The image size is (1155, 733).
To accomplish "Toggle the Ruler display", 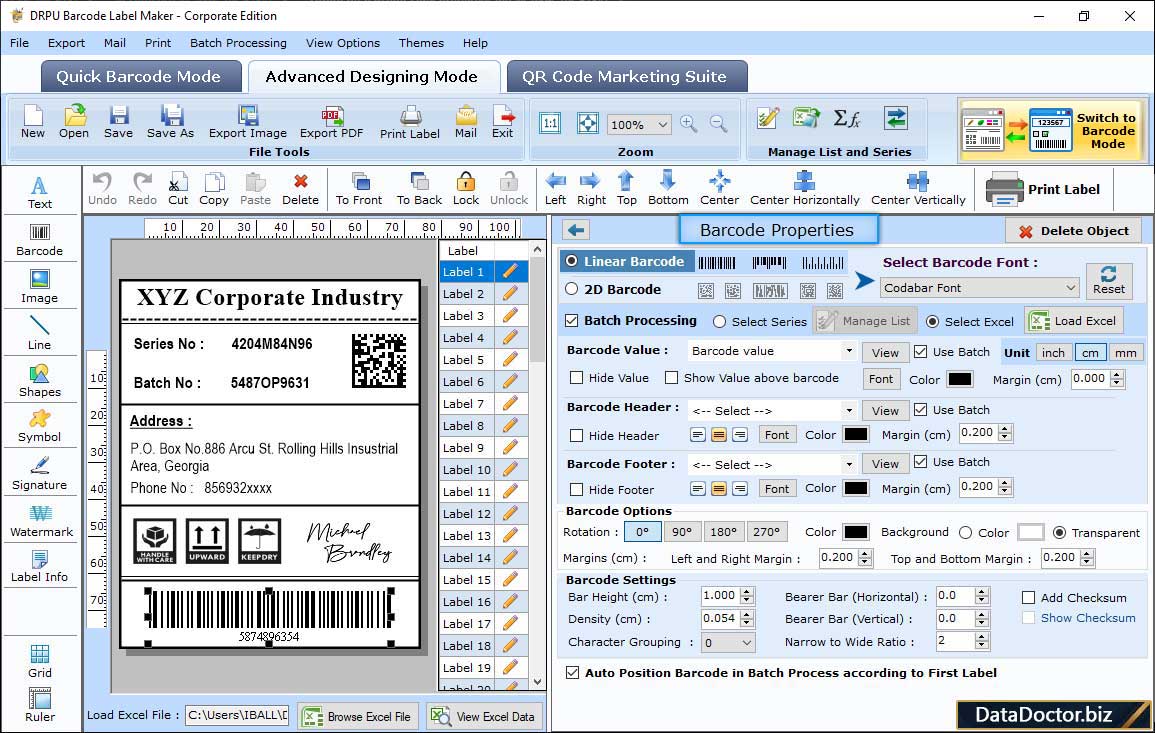I will tap(40, 706).
